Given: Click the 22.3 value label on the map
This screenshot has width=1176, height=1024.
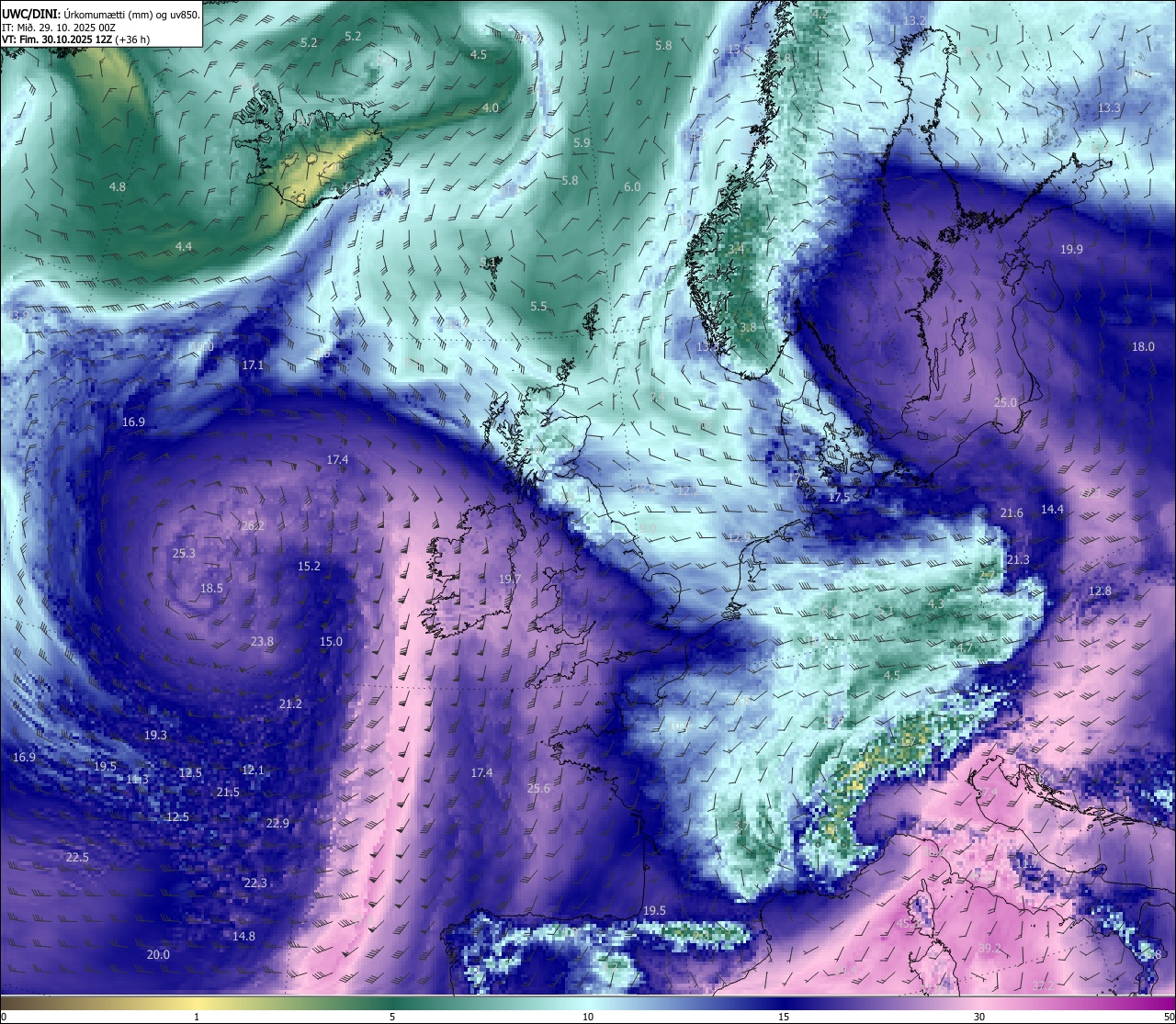Looking at the screenshot, I should pos(255,883).
